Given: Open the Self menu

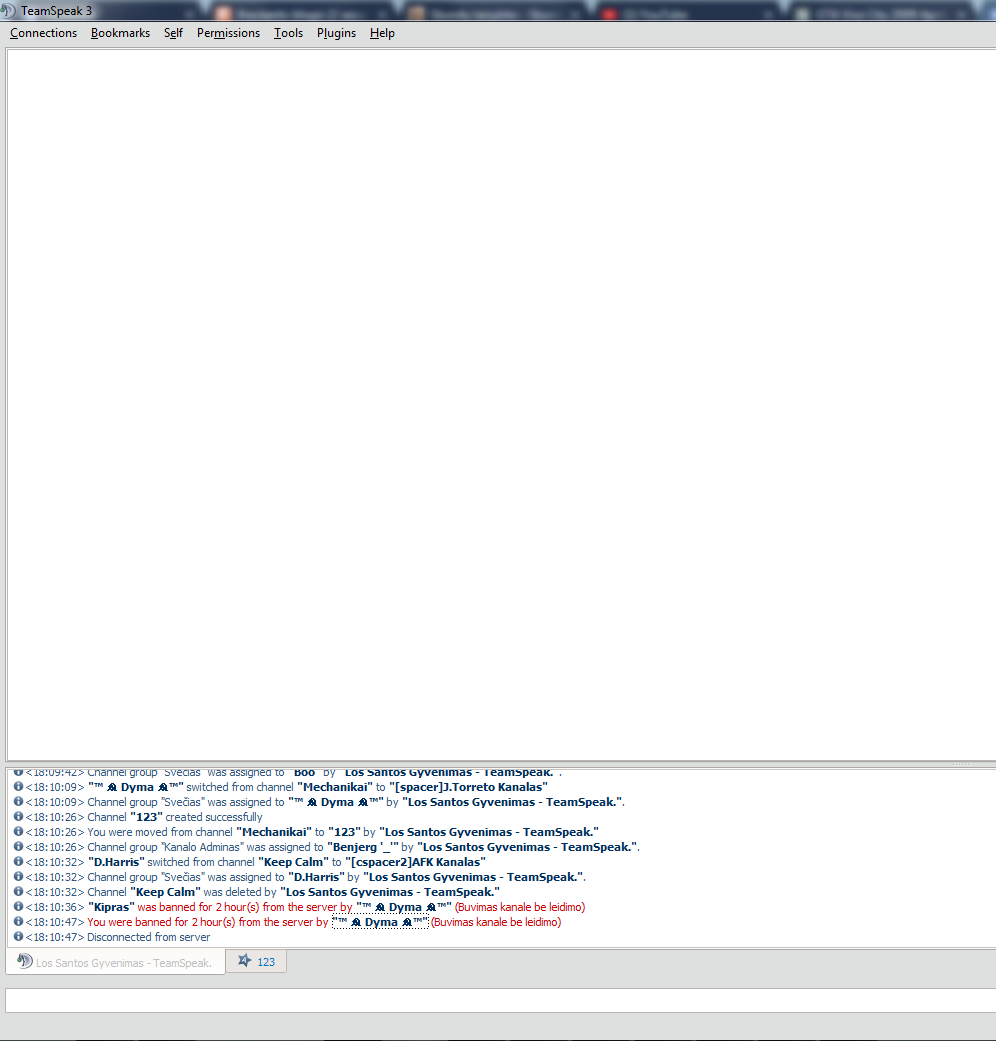Looking at the screenshot, I should [173, 33].
